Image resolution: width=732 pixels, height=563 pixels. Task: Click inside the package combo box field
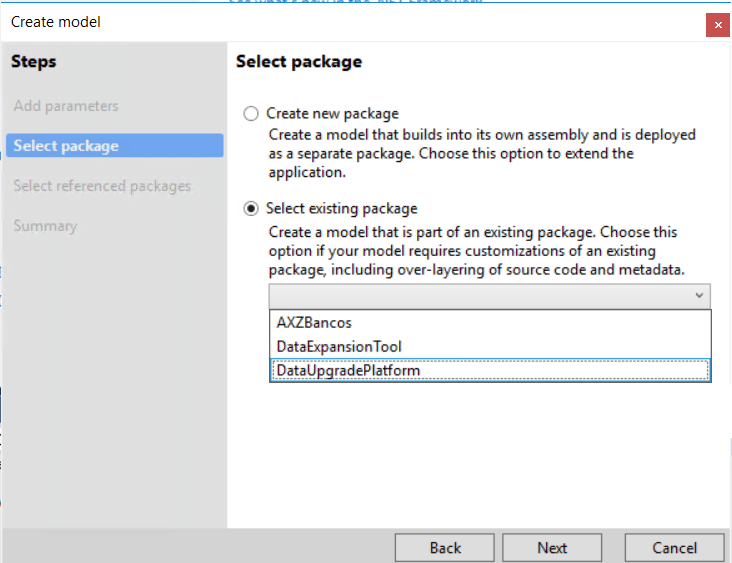point(480,296)
